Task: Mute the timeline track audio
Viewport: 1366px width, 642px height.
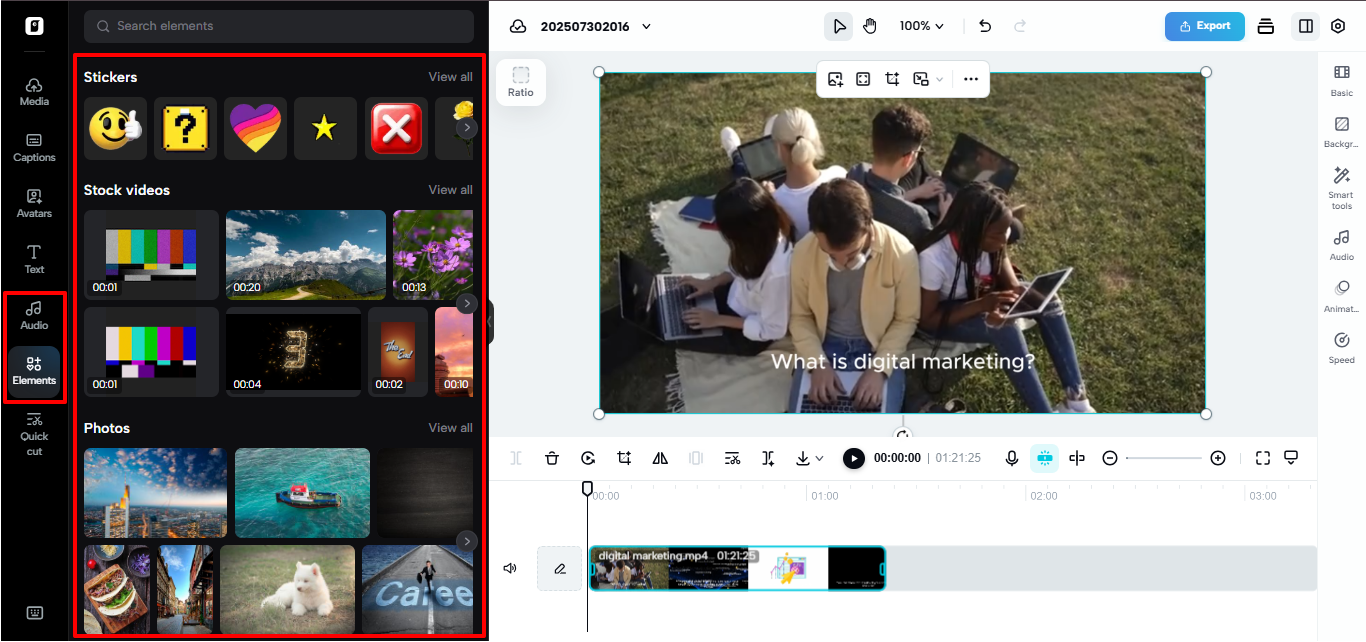Action: click(509, 568)
